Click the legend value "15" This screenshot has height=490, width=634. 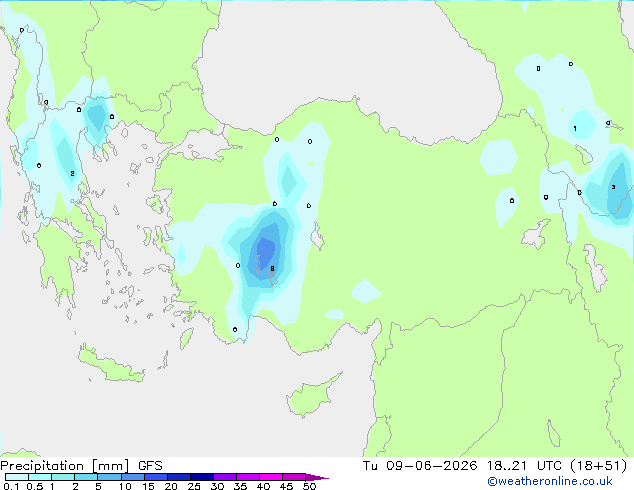pyautogui.click(x=148, y=486)
